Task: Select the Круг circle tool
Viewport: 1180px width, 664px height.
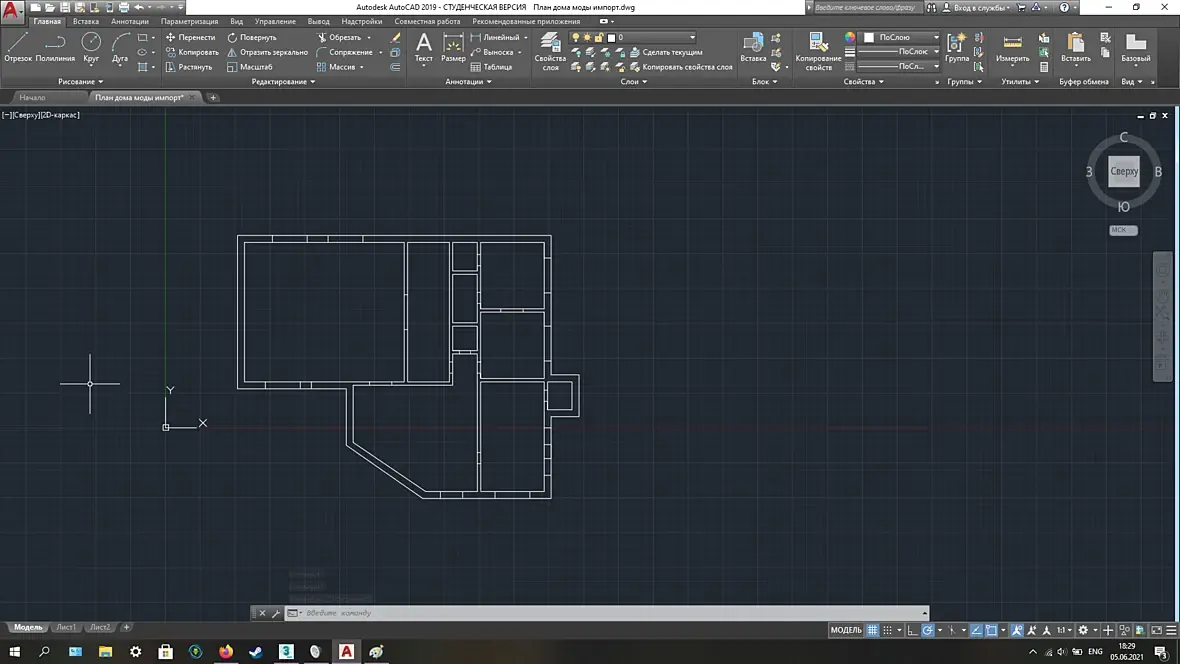Action: 91,47
